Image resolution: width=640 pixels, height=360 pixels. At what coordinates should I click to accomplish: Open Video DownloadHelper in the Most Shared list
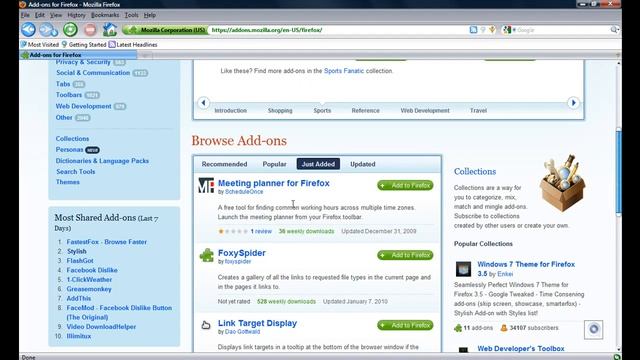[101, 327]
